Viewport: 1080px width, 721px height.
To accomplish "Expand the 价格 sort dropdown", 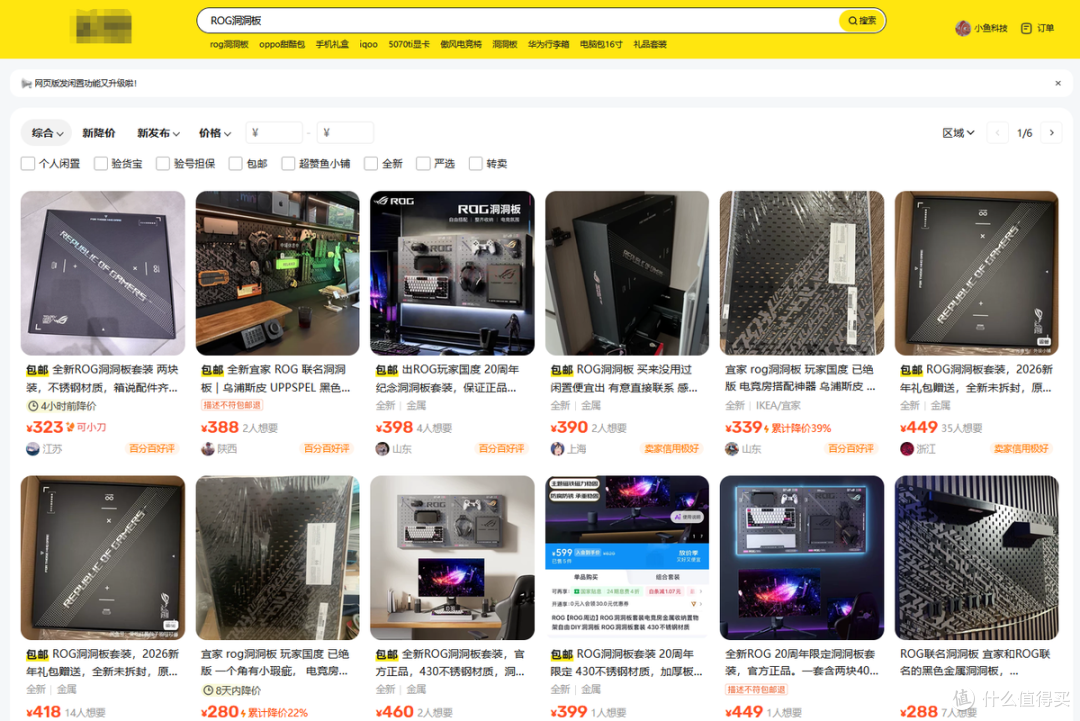I will (x=215, y=133).
